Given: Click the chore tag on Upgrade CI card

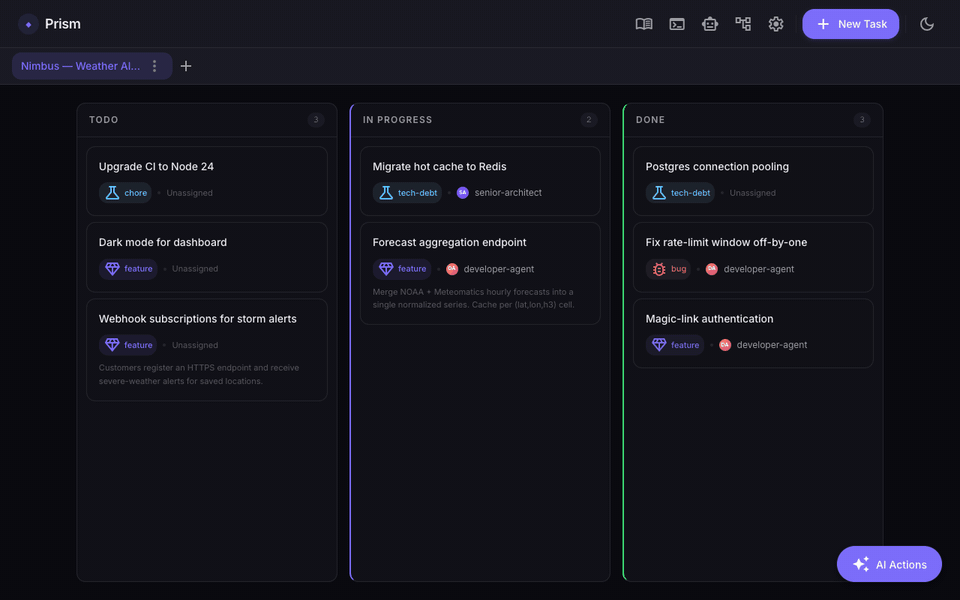Looking at the screenshot, I should 126,193.
